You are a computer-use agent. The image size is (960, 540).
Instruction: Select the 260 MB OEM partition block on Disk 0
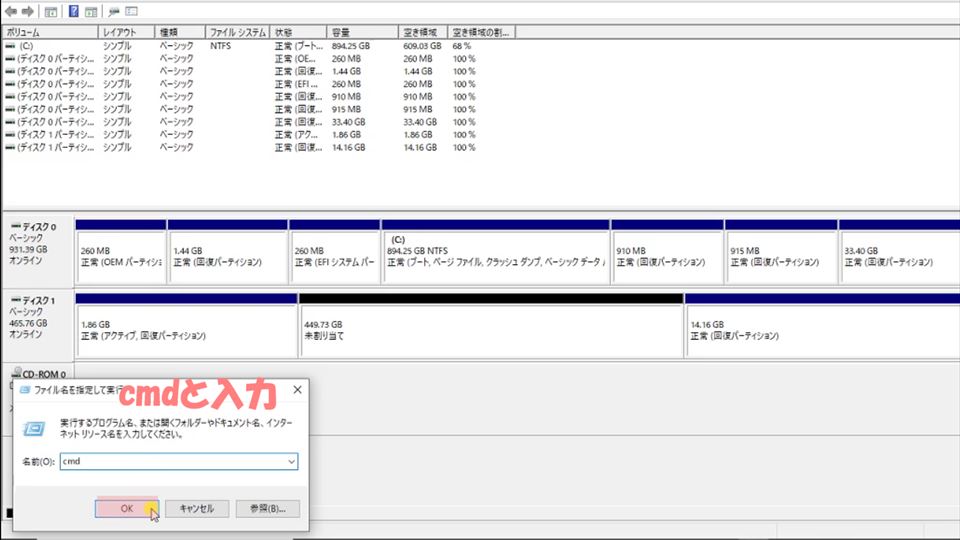(x=121, y=257)
